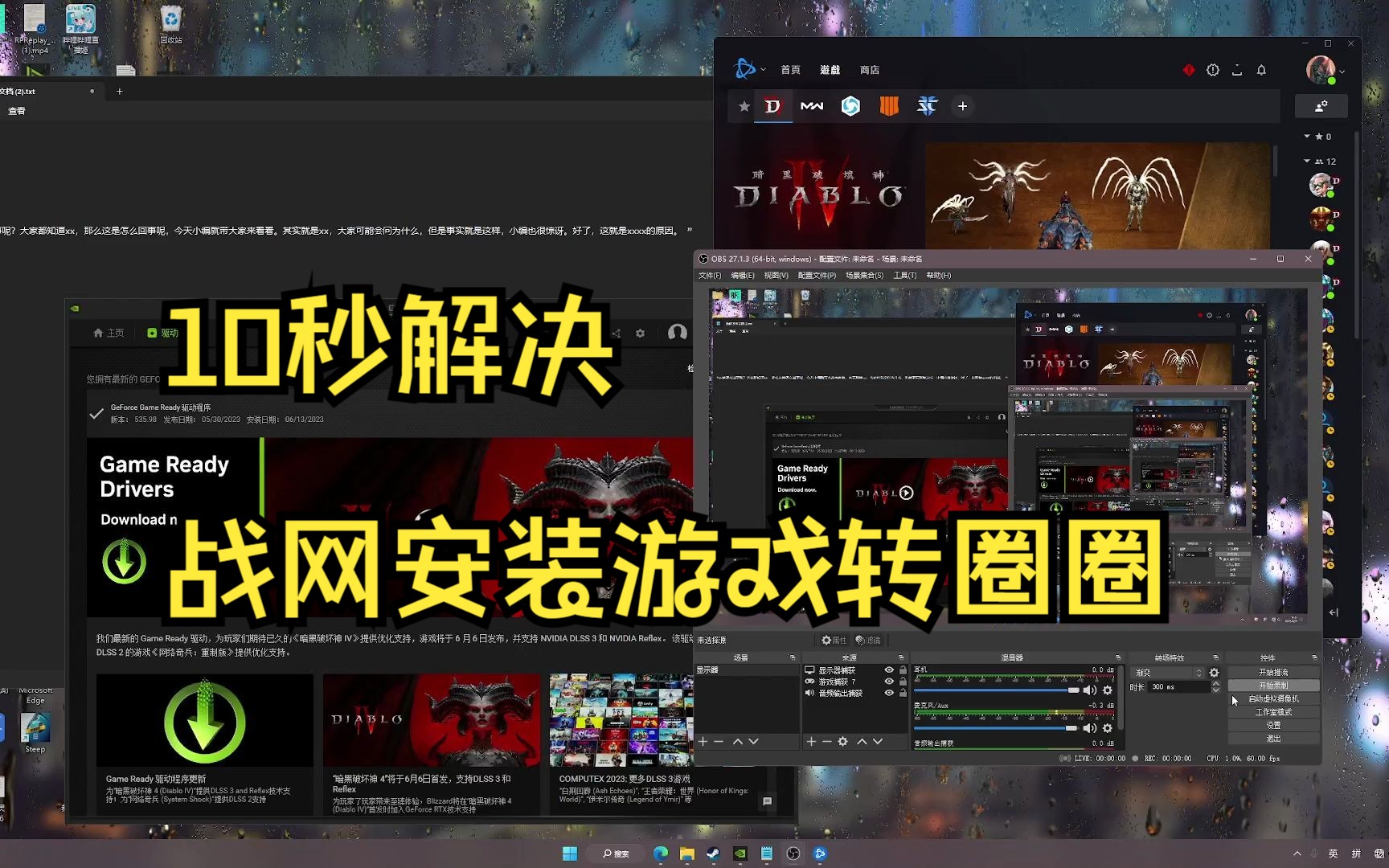This screenshot has height=868, width=1389.
Task: Select Diablo IV game icon
Action: click(x=772, y=106)
